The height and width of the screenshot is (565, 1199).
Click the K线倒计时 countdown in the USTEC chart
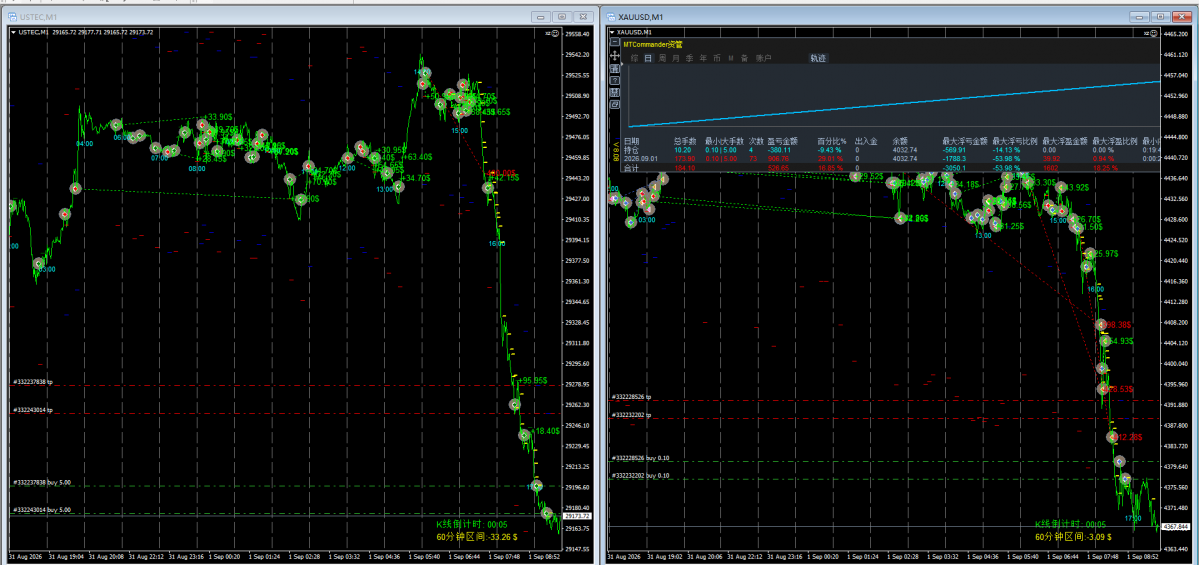472,524
